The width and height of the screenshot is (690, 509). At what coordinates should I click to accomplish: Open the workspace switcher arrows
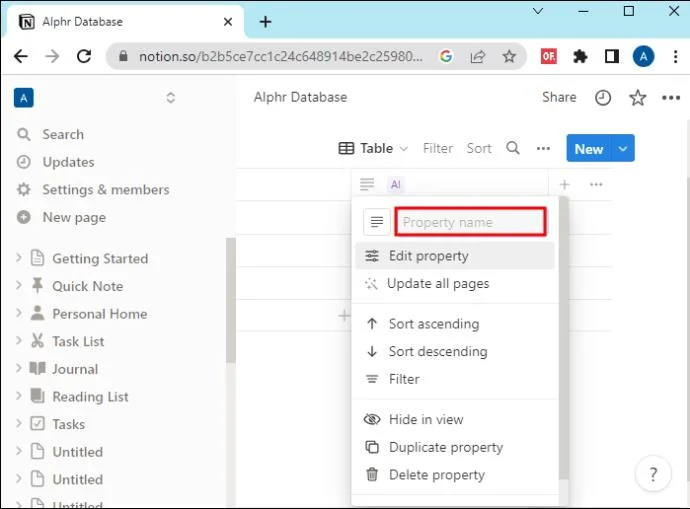pyautogui.click(x=171, y=98)
